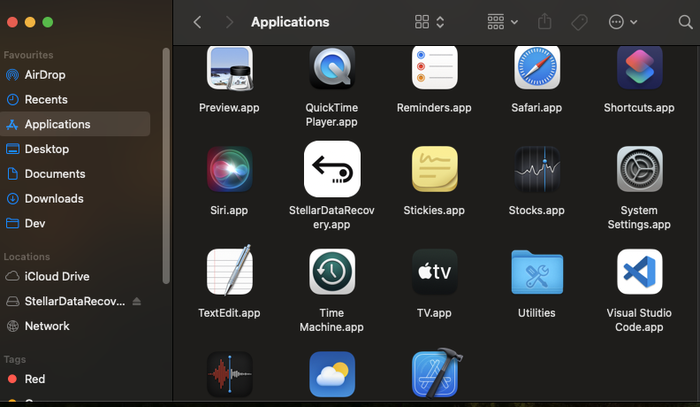The width and height of the screenshot is (700, 407).
Task: Open the icon view switcher dropdown
Action: pyautogui.click(x=429, y=22)
